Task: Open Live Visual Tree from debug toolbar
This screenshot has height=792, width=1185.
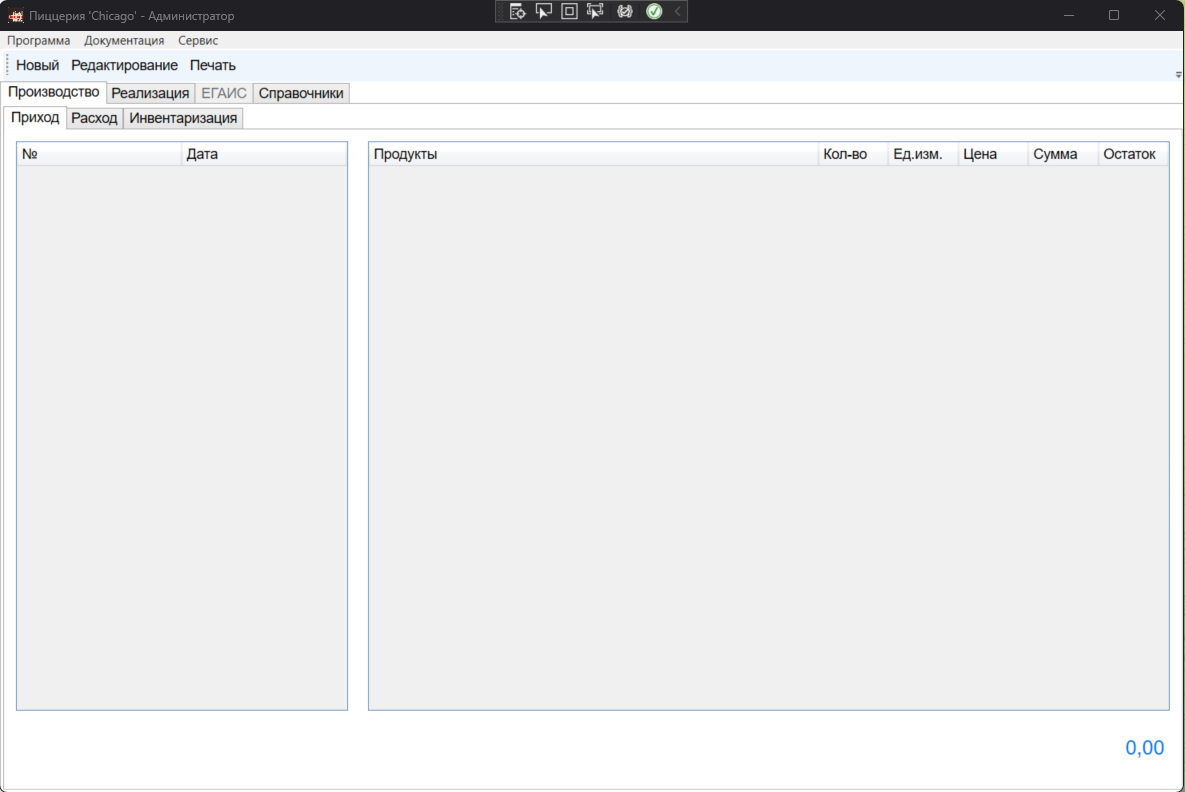Action: (517, 11)
